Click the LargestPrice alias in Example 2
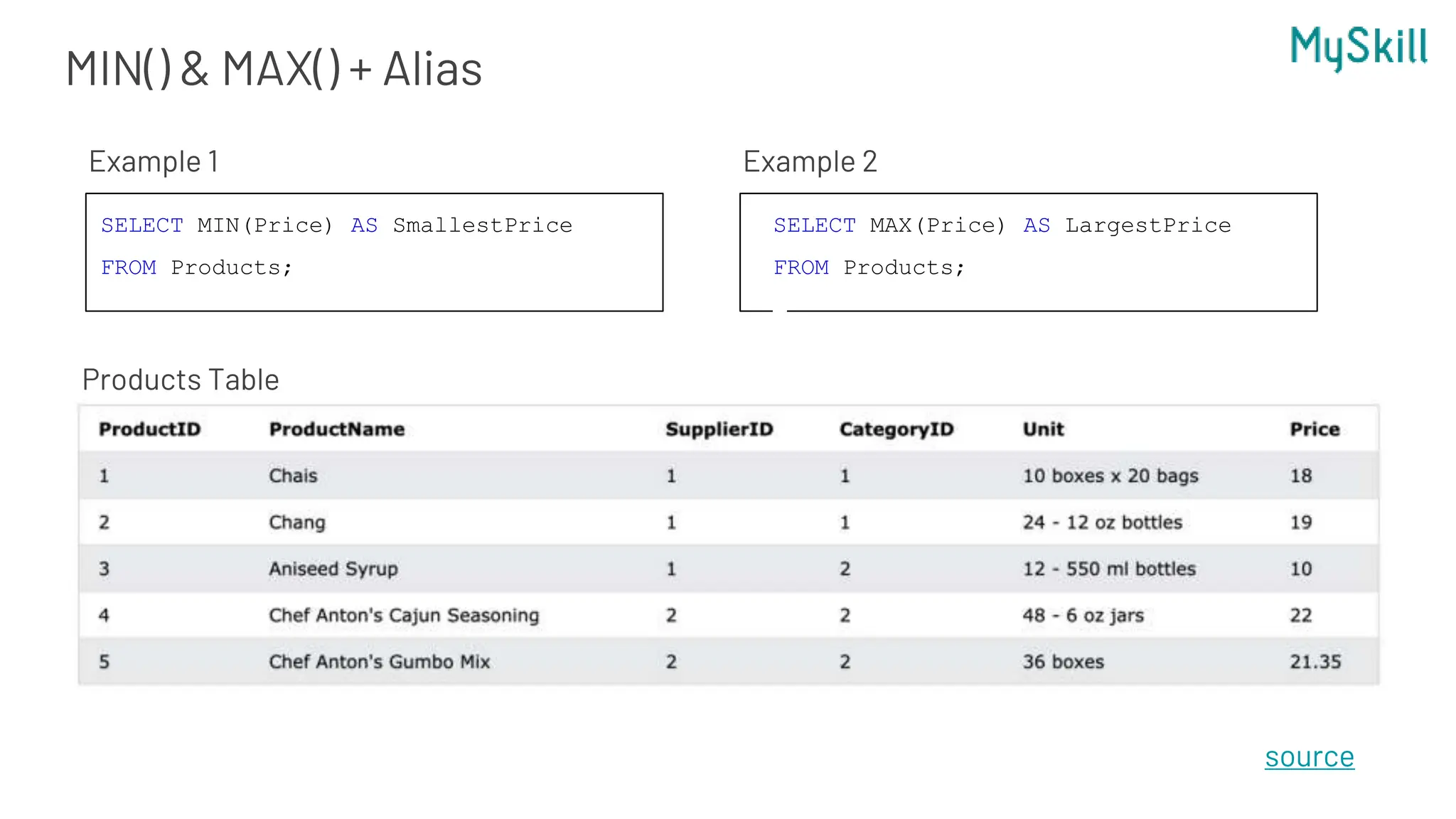This screenshot has height=819, width=1456. pos(1147,225)
